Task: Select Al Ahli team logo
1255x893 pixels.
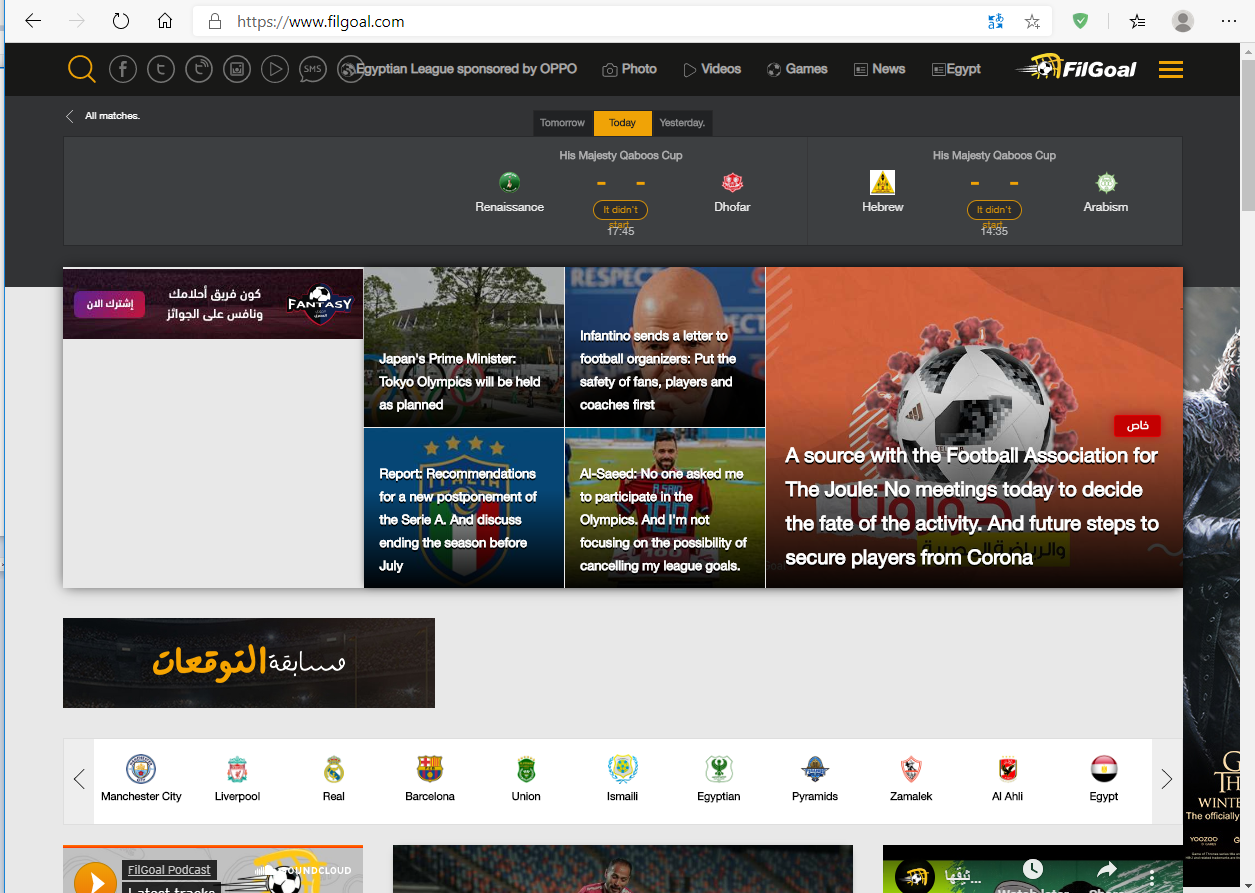Action: 1008,770
